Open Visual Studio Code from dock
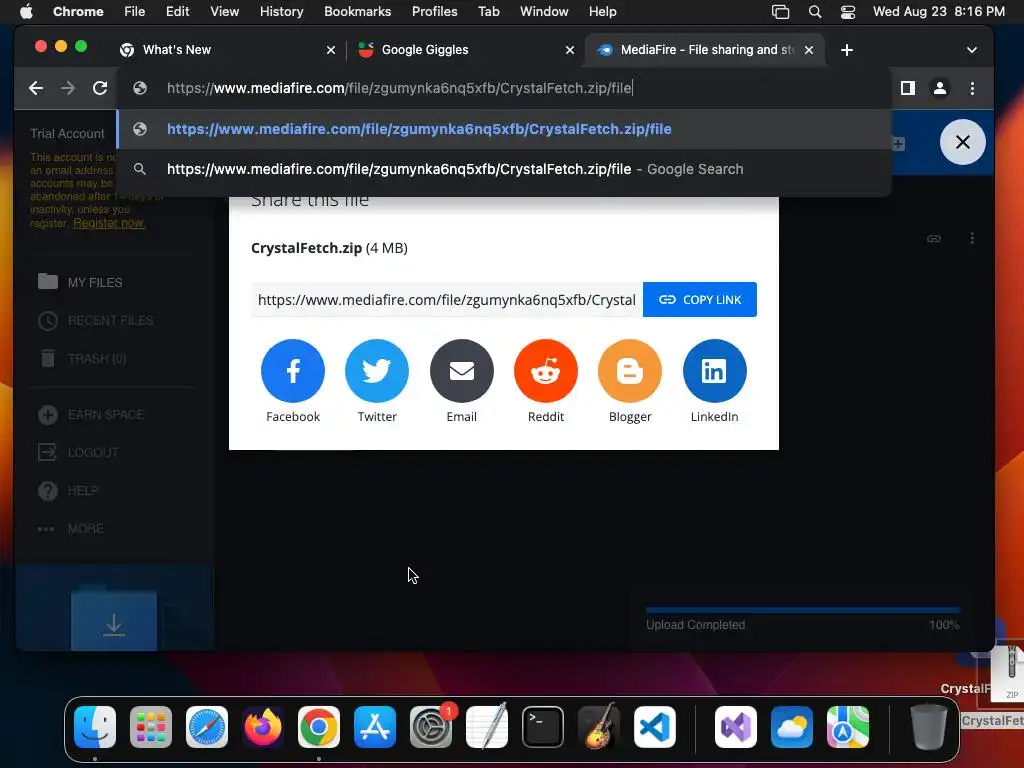This screenshot has height=768, width=1024. coord(655,727)
